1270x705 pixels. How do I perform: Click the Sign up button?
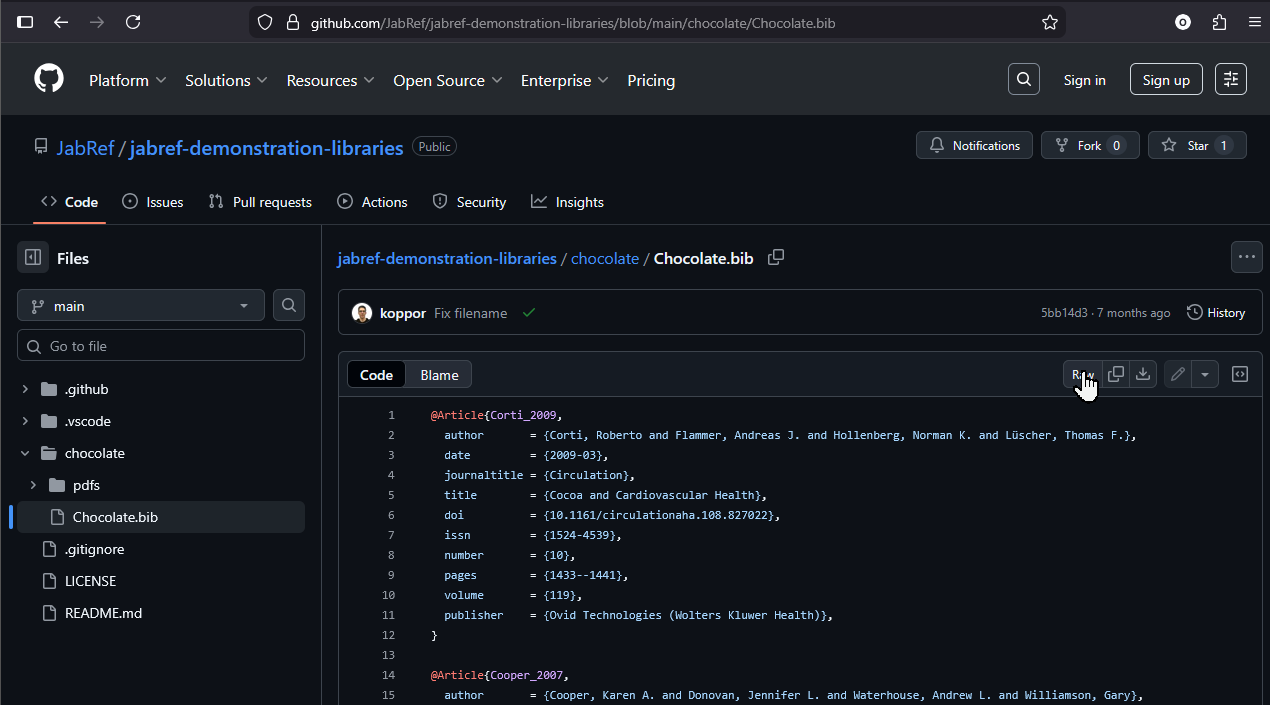coord(1166,80)
